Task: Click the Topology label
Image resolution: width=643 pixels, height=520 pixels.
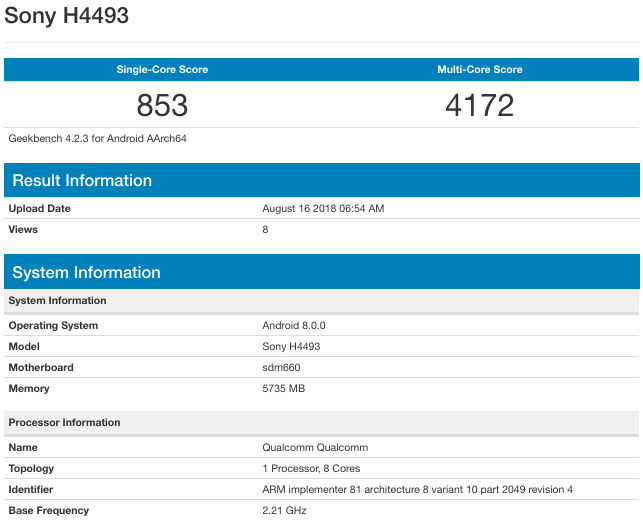Action: [31, 469]
